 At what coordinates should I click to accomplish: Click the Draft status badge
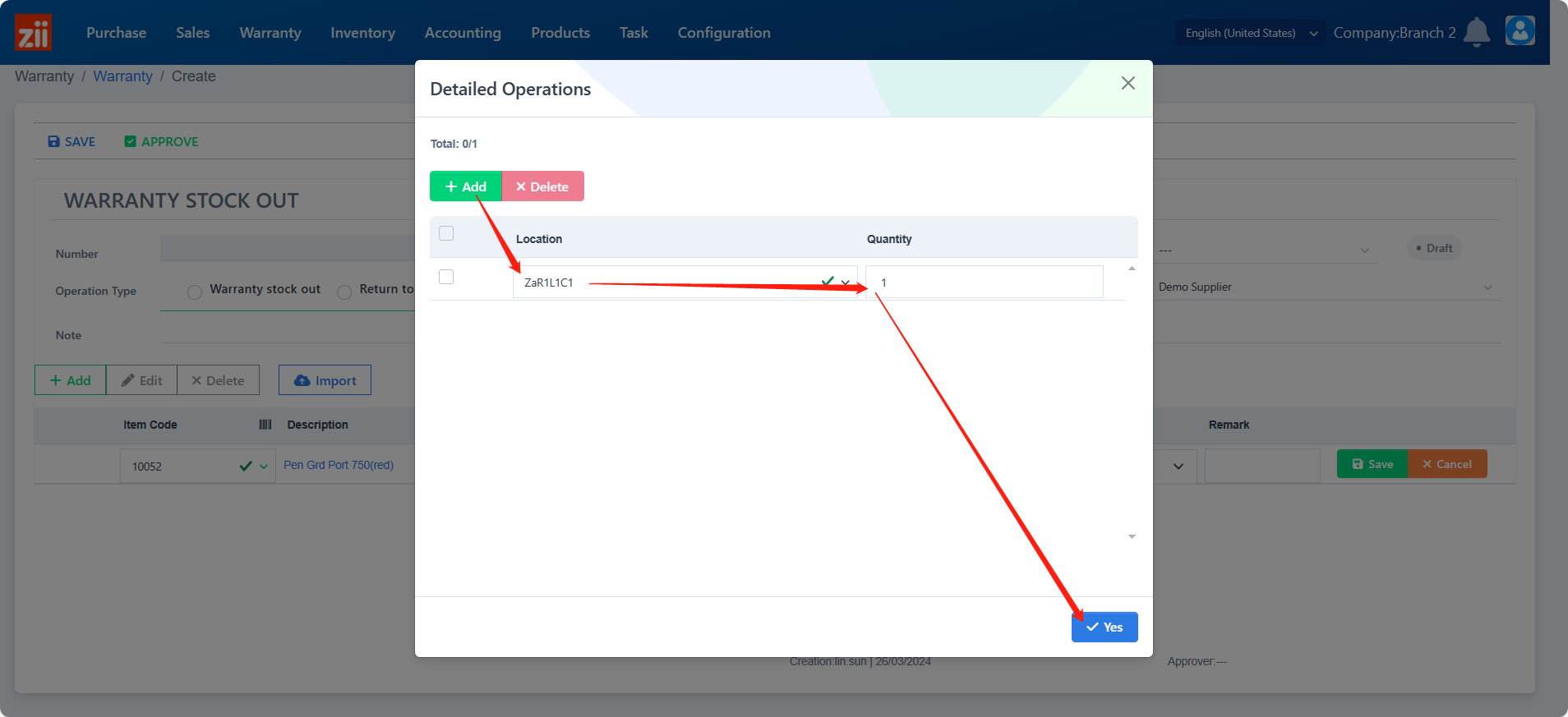tap(1434, 248)
